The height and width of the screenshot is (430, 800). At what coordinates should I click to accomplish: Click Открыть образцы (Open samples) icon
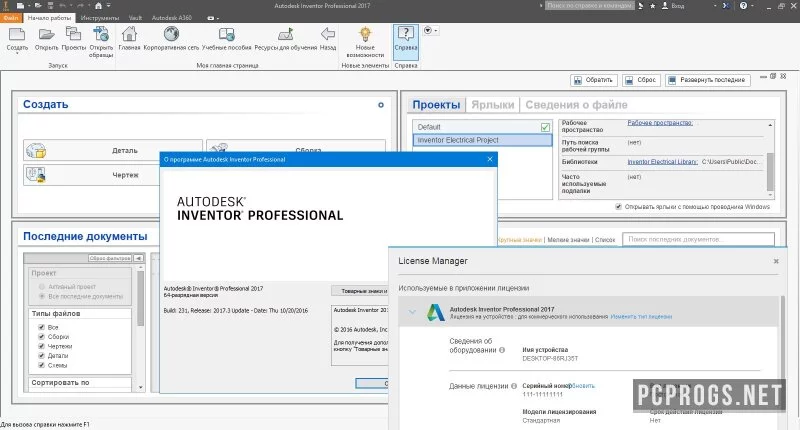101,34
